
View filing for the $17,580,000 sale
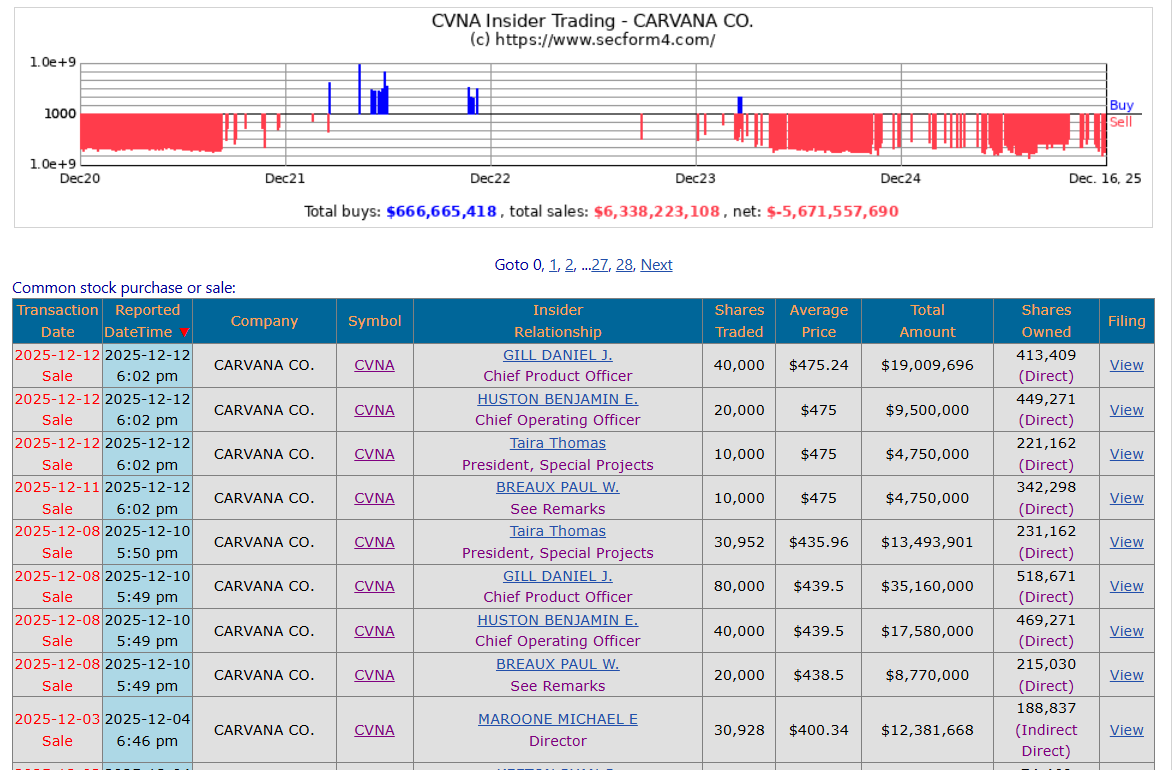pyautogui.click(x=1126, y=631)
